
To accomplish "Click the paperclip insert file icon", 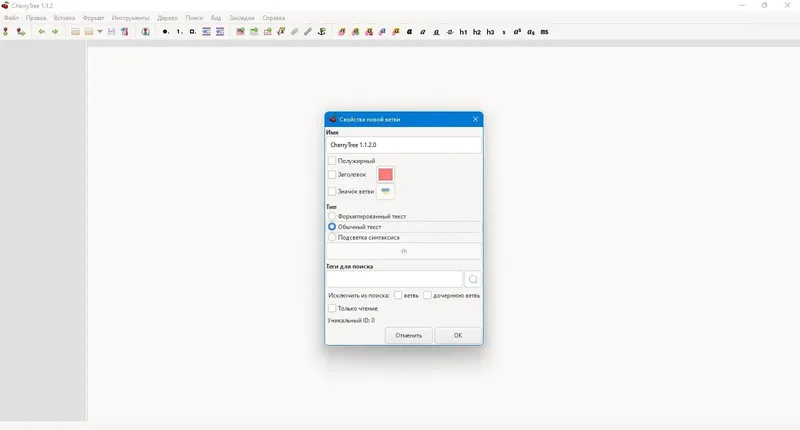I will (294, 32).
